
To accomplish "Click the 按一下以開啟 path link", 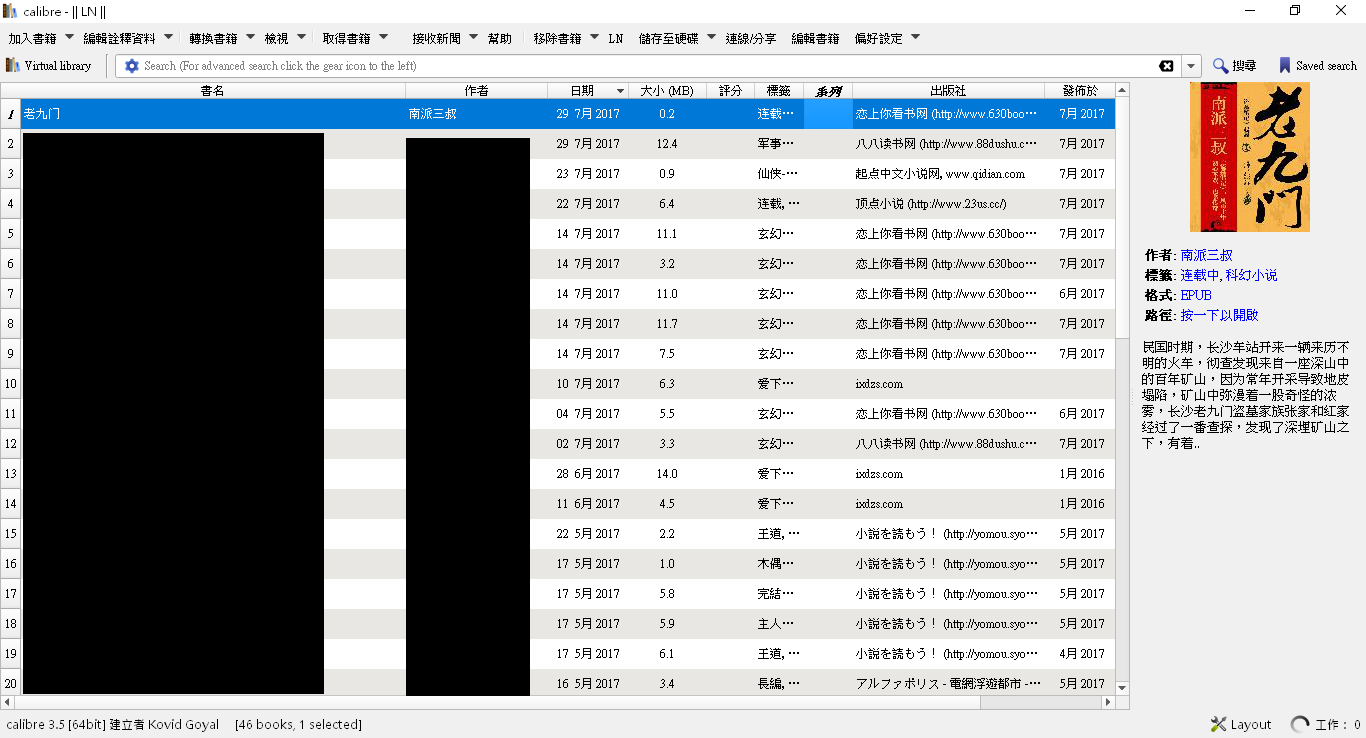I will [1219, 315].
